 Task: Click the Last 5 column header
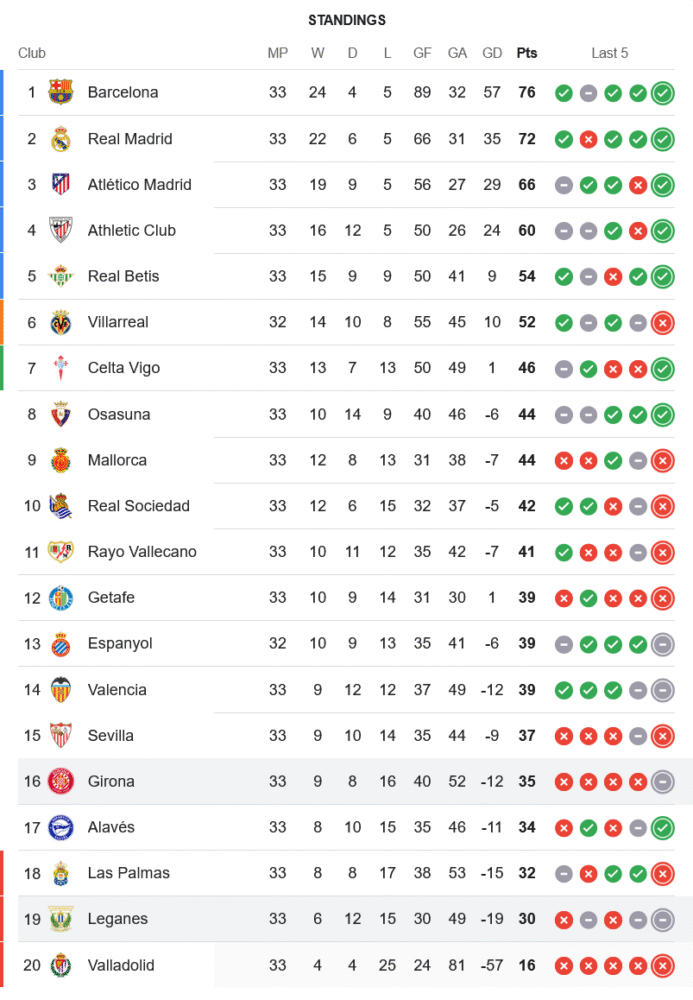[x=610, y=53]
